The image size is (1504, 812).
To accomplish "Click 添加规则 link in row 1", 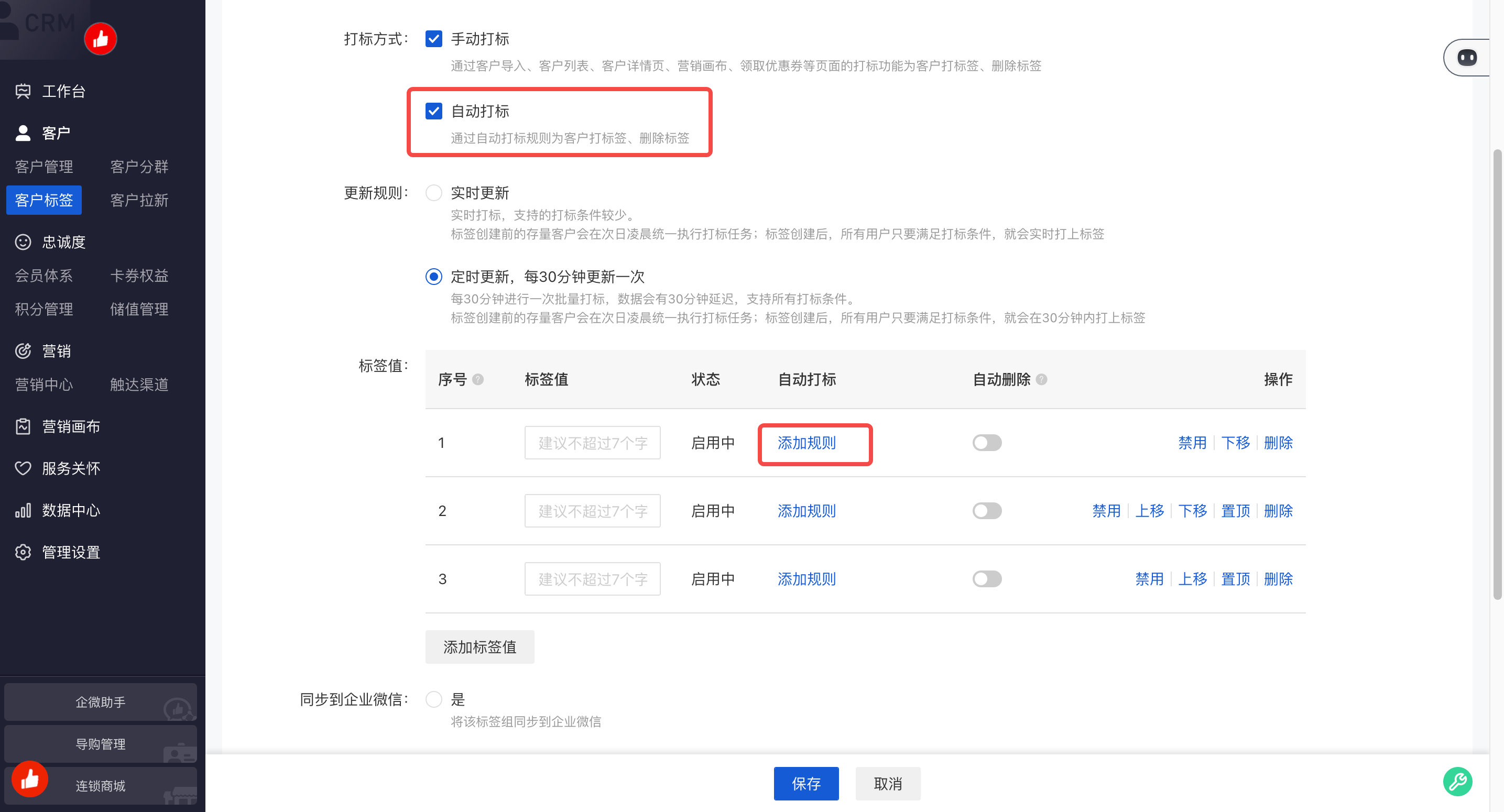I will click(x=807, y=443).
